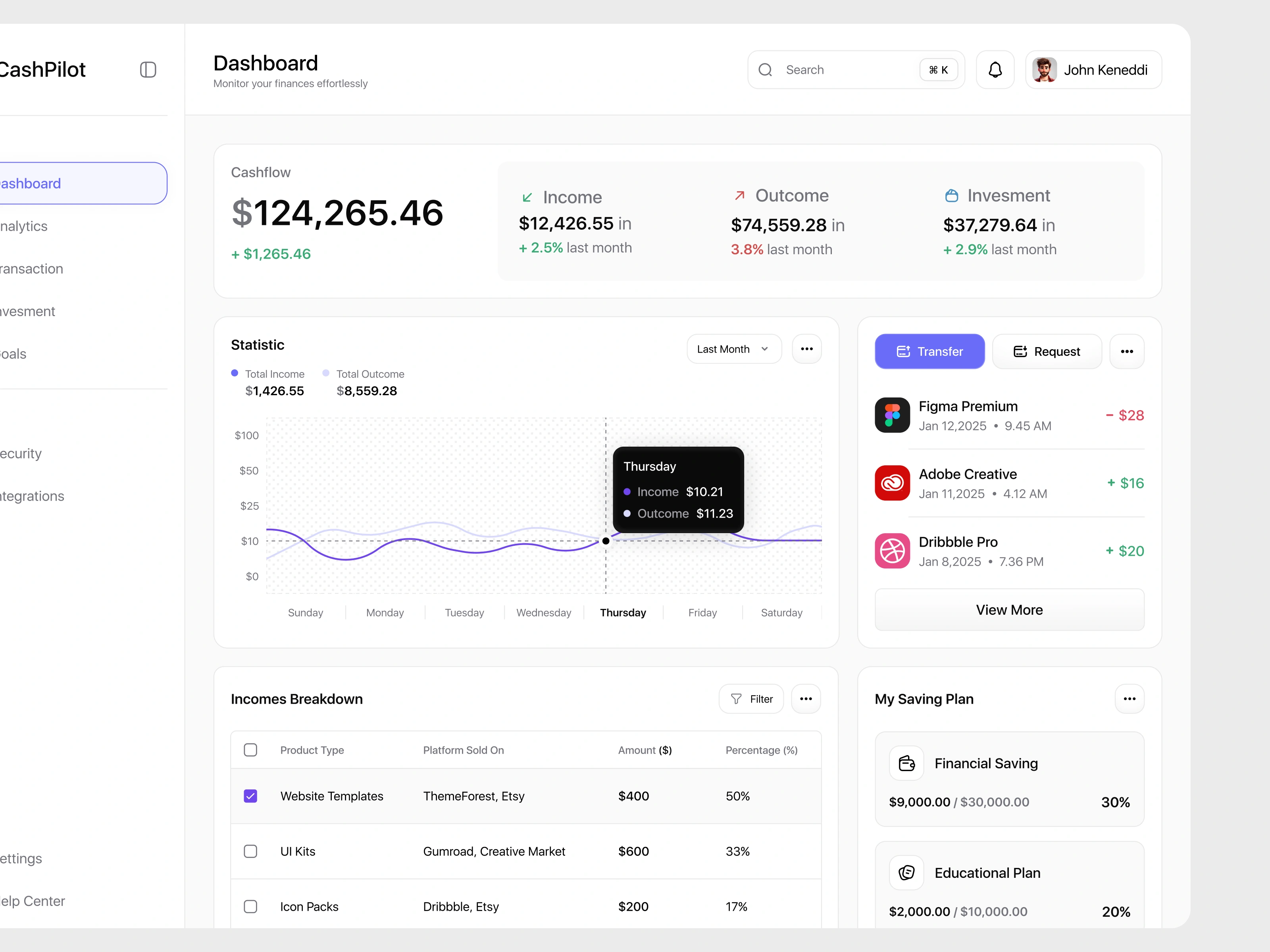Click View More under transactions
This screenshot has height=952, width=1270.
(1009, 610)
